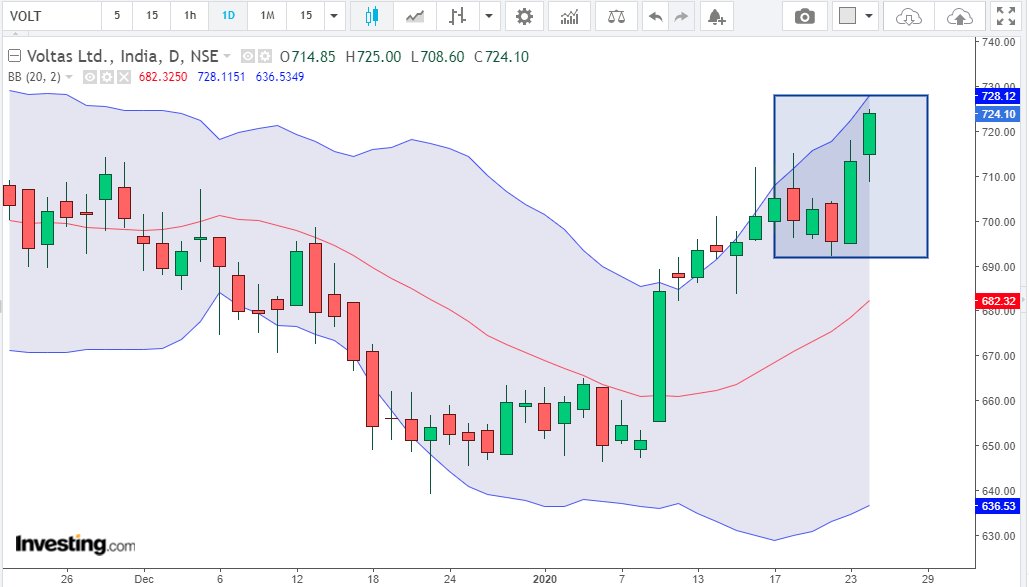Select the 1h interval

(x=190, y=15)
